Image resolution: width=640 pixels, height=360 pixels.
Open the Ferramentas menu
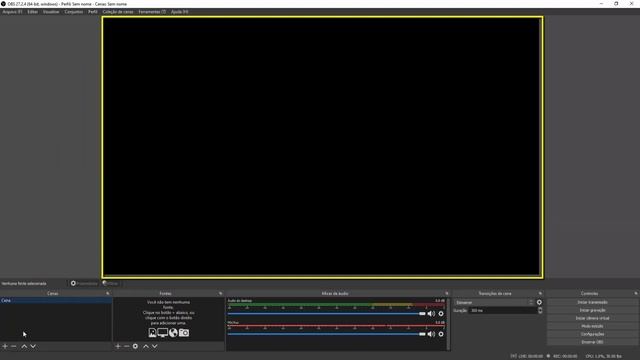click(152, 12)
